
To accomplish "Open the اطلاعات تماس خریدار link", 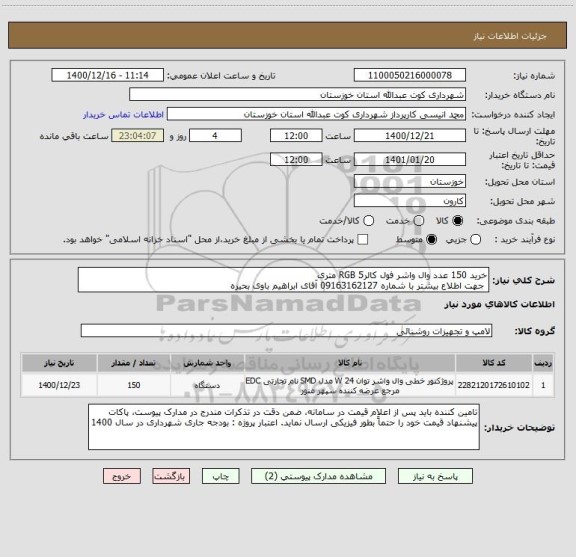I will click(x=123, y=115).
